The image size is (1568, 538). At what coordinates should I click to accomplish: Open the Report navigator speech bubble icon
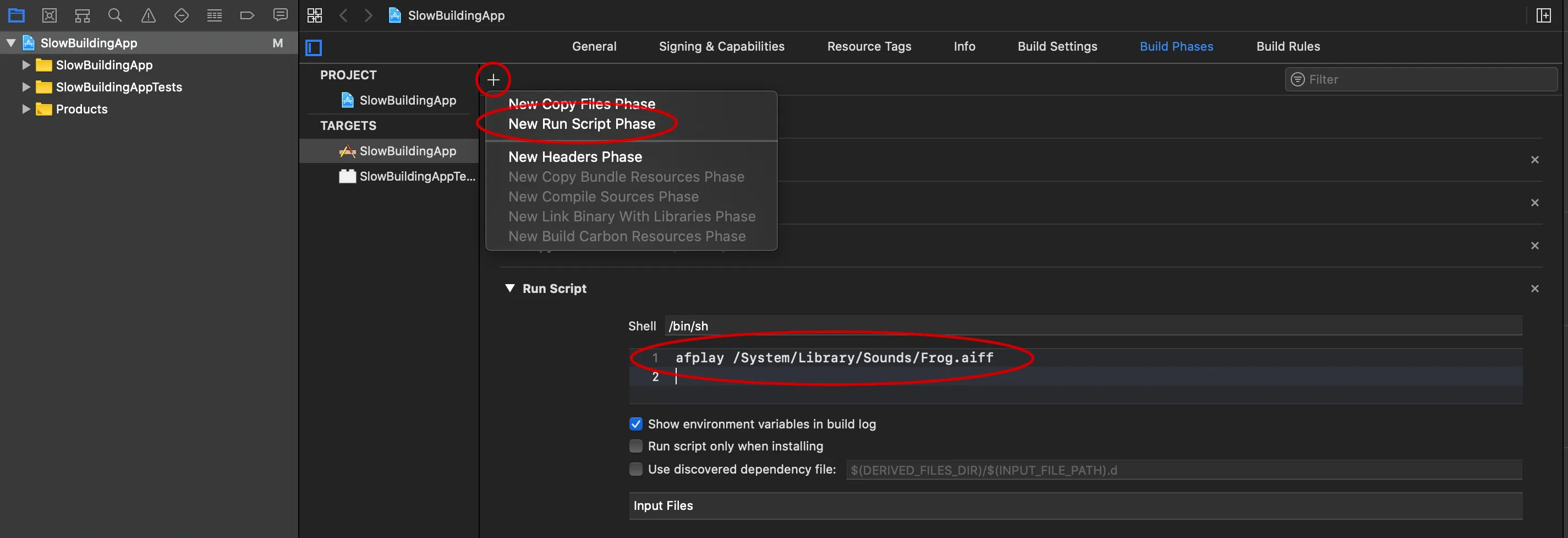tap(280, 15)
